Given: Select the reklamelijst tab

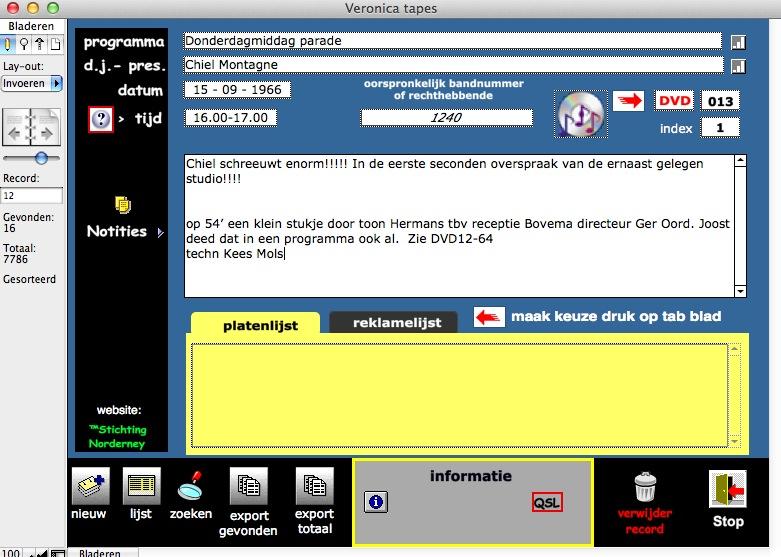Looking at the screenshot, I should (x=392, y=323).
